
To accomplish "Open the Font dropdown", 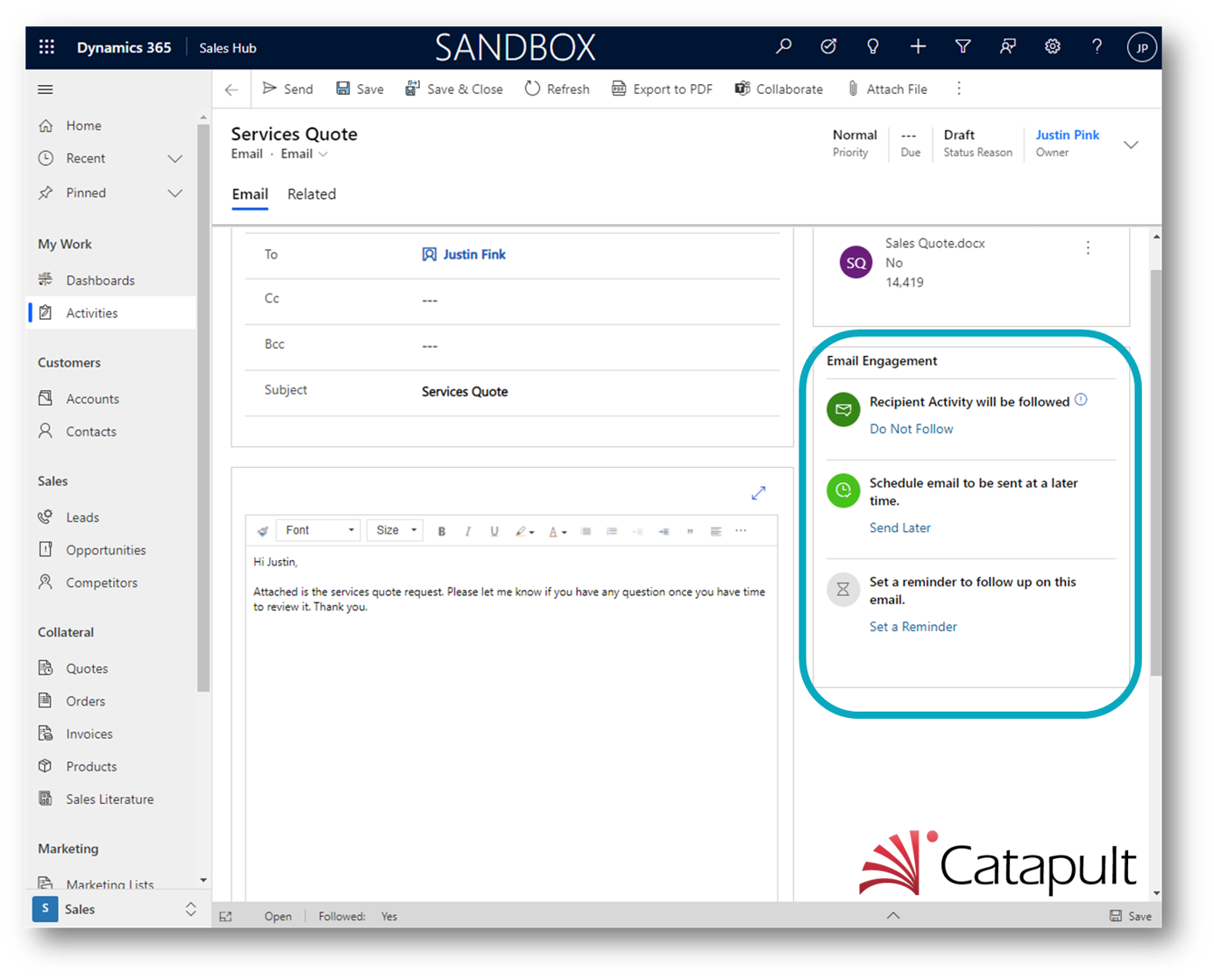I will click(x=318, y=529).
